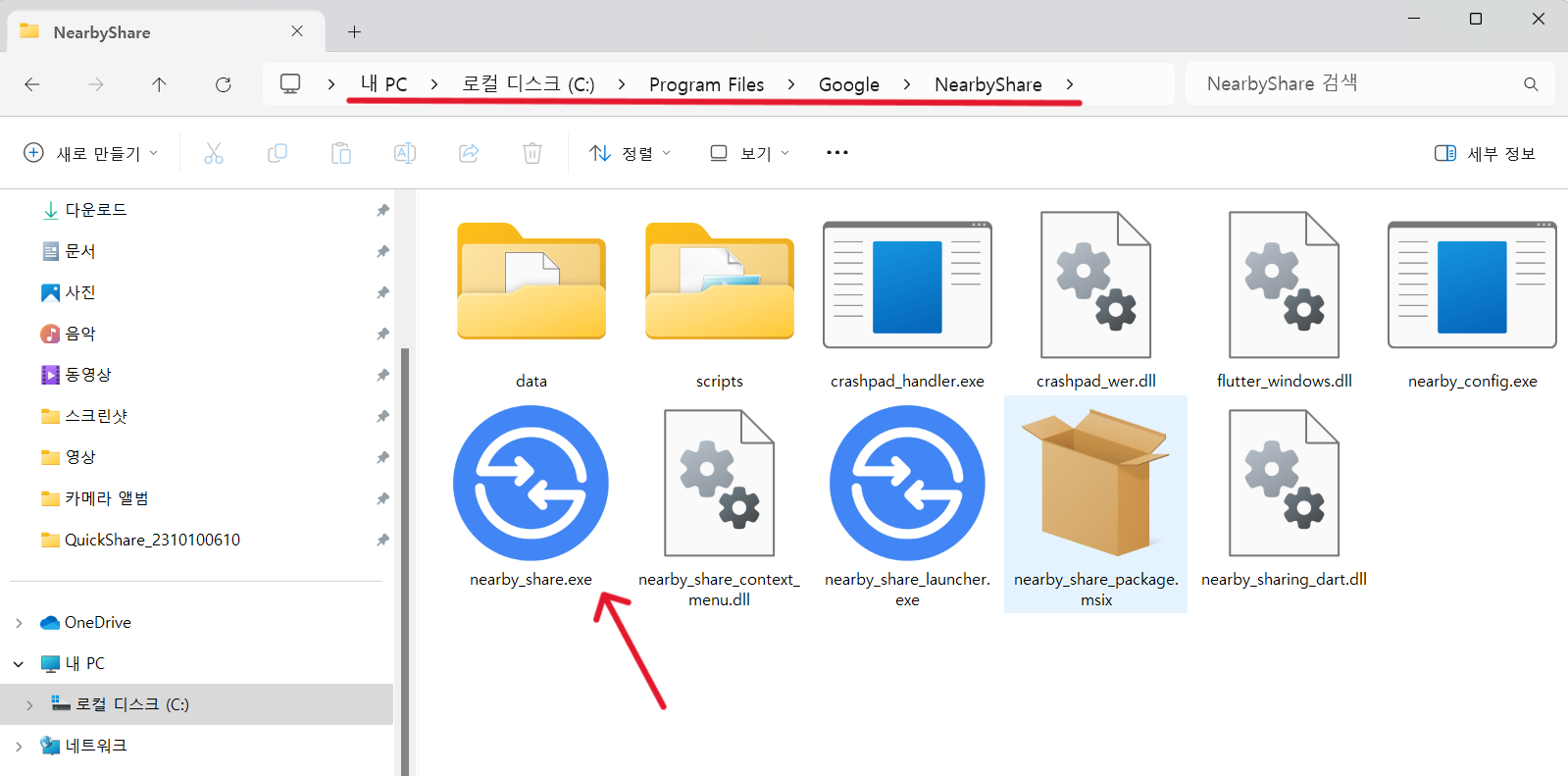Expand the 네트워크 tree node

point(19,747)
